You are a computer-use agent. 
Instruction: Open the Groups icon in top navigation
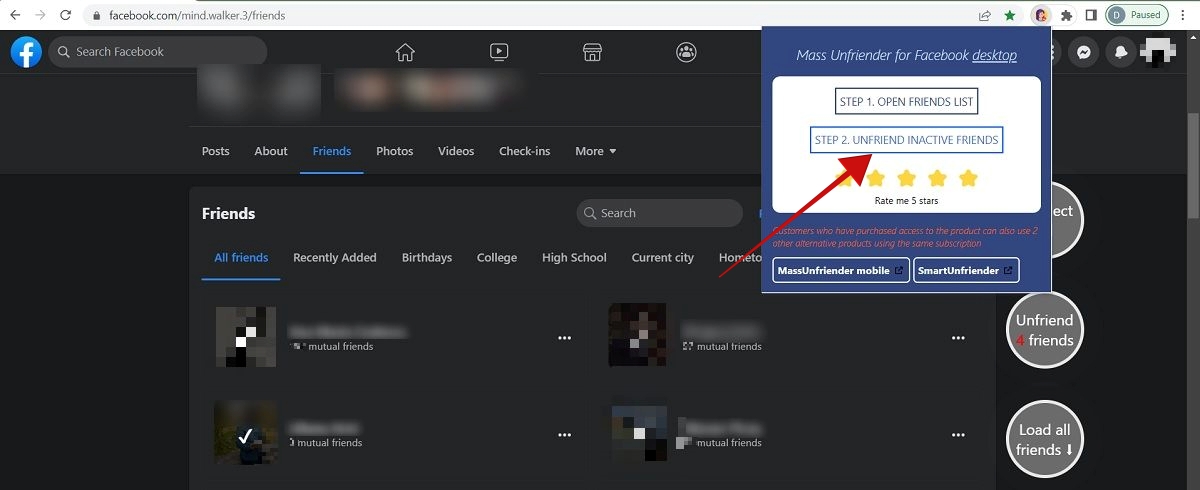pyautogui.click(x=686, y=52)
